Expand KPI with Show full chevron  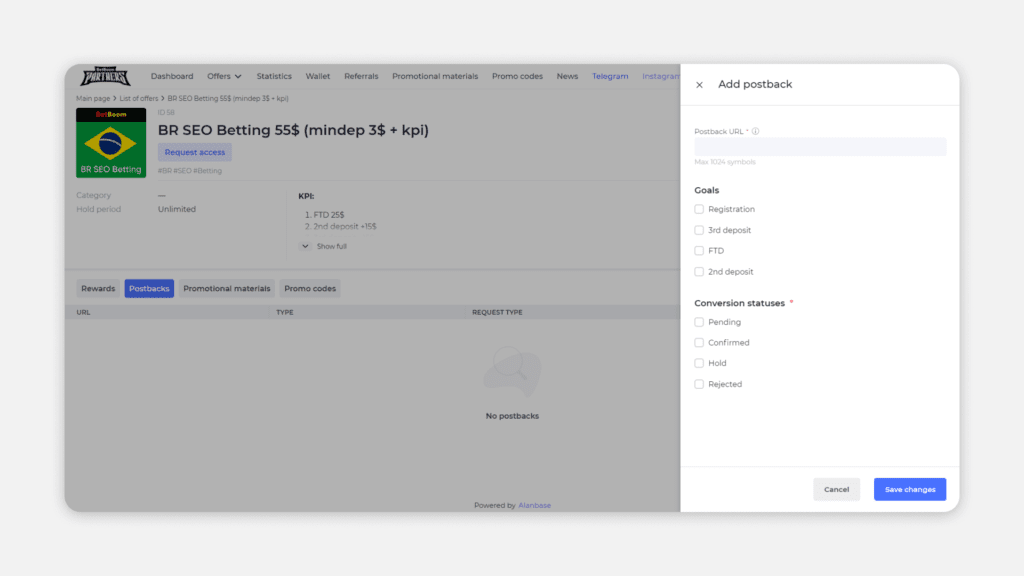pos(305,246)
